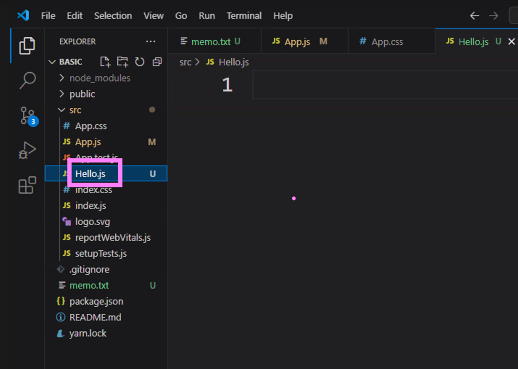Open the Selection menu
This screenshot has height=369, width=518.
point(113,16)
